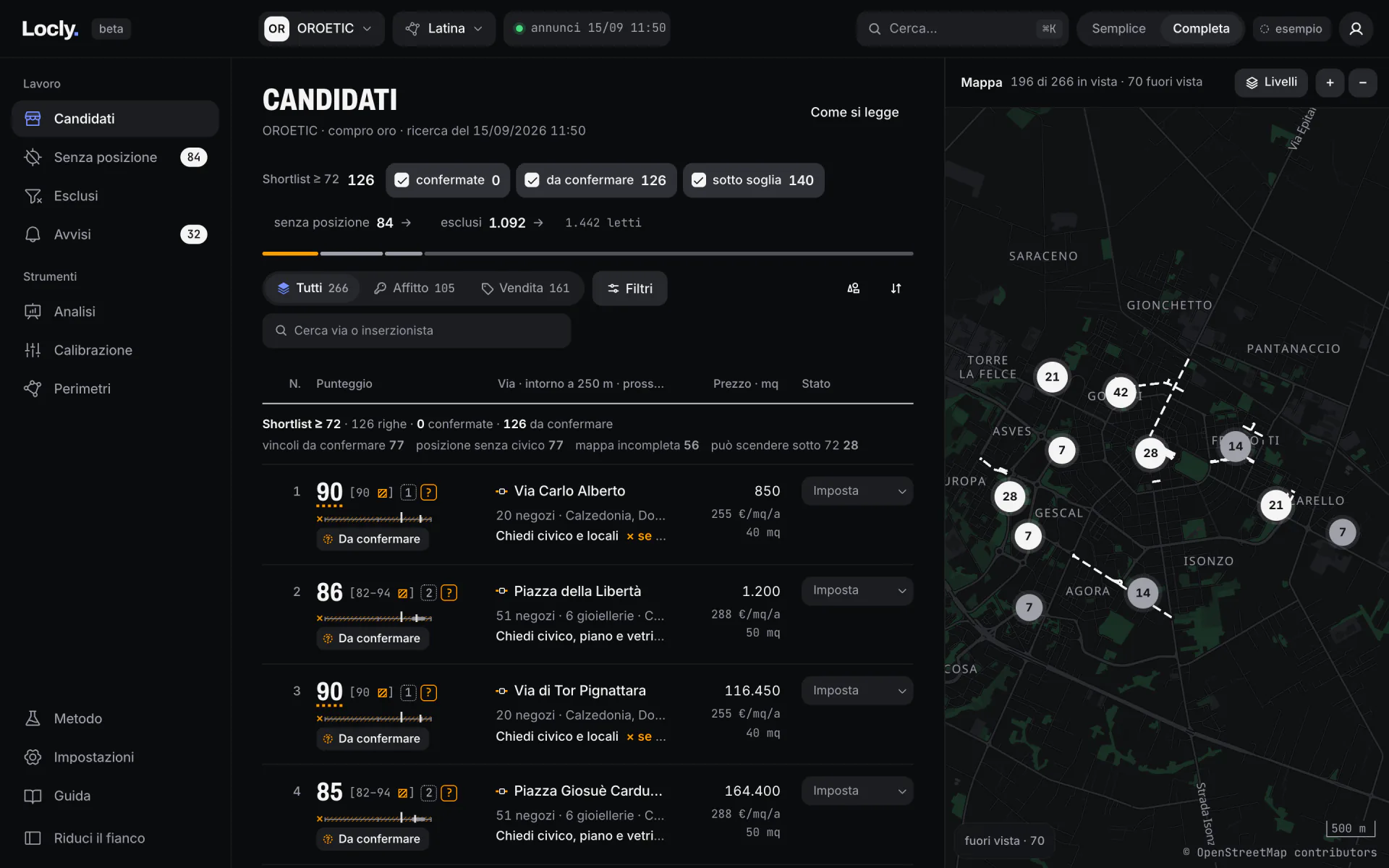The width and height of the screenshot is (1389, 868).
Task: Collapse sidebar with Riduci il fianco
Action: coord(115,838)
